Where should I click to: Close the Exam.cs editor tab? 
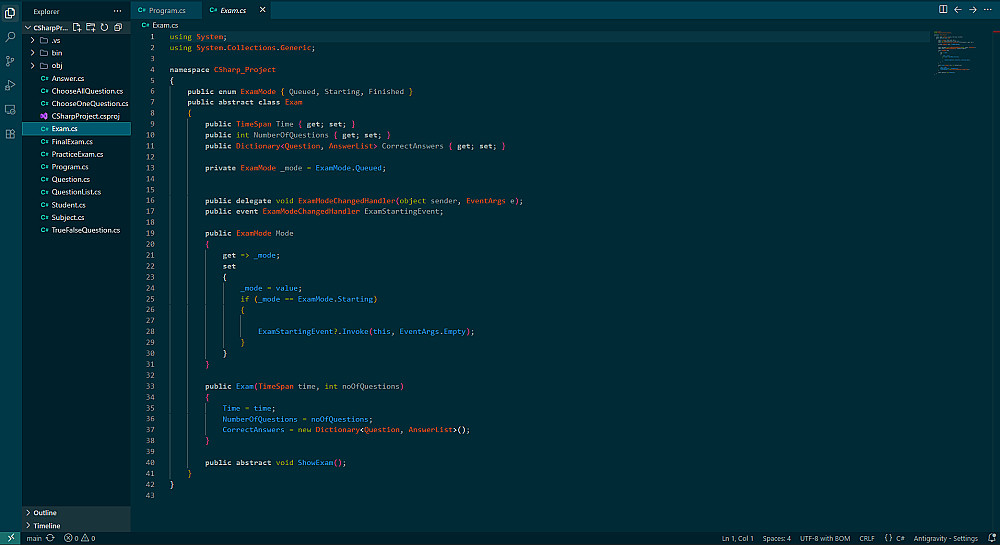tap(263, 10)
